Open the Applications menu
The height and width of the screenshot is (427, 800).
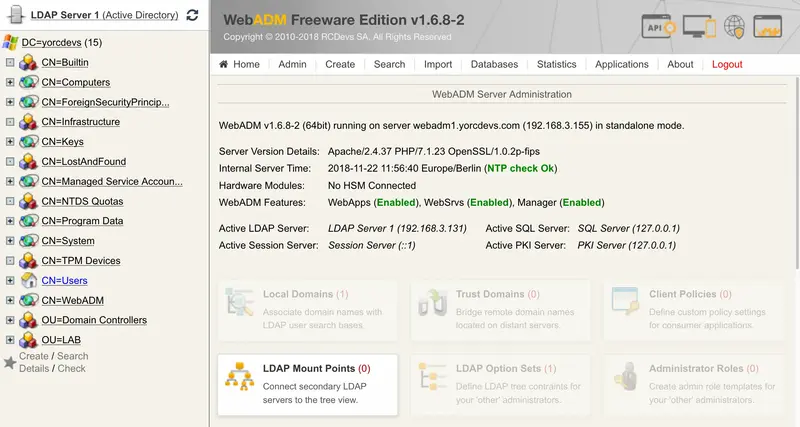[621, 64]
